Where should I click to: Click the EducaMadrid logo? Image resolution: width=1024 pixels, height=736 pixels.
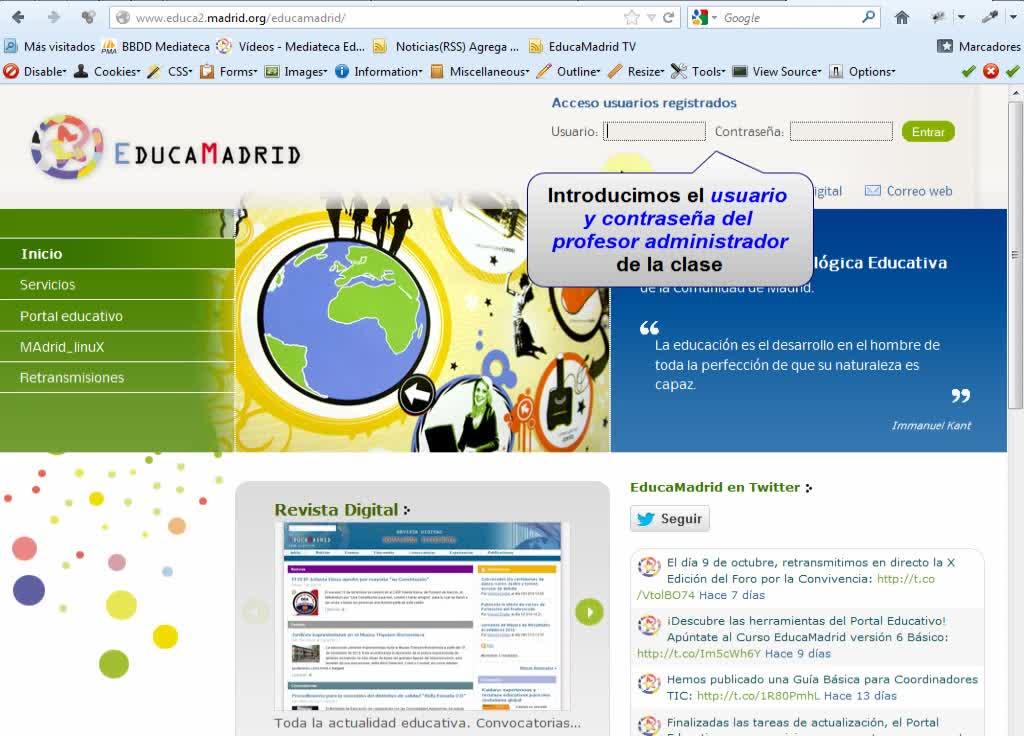(166, 148)
